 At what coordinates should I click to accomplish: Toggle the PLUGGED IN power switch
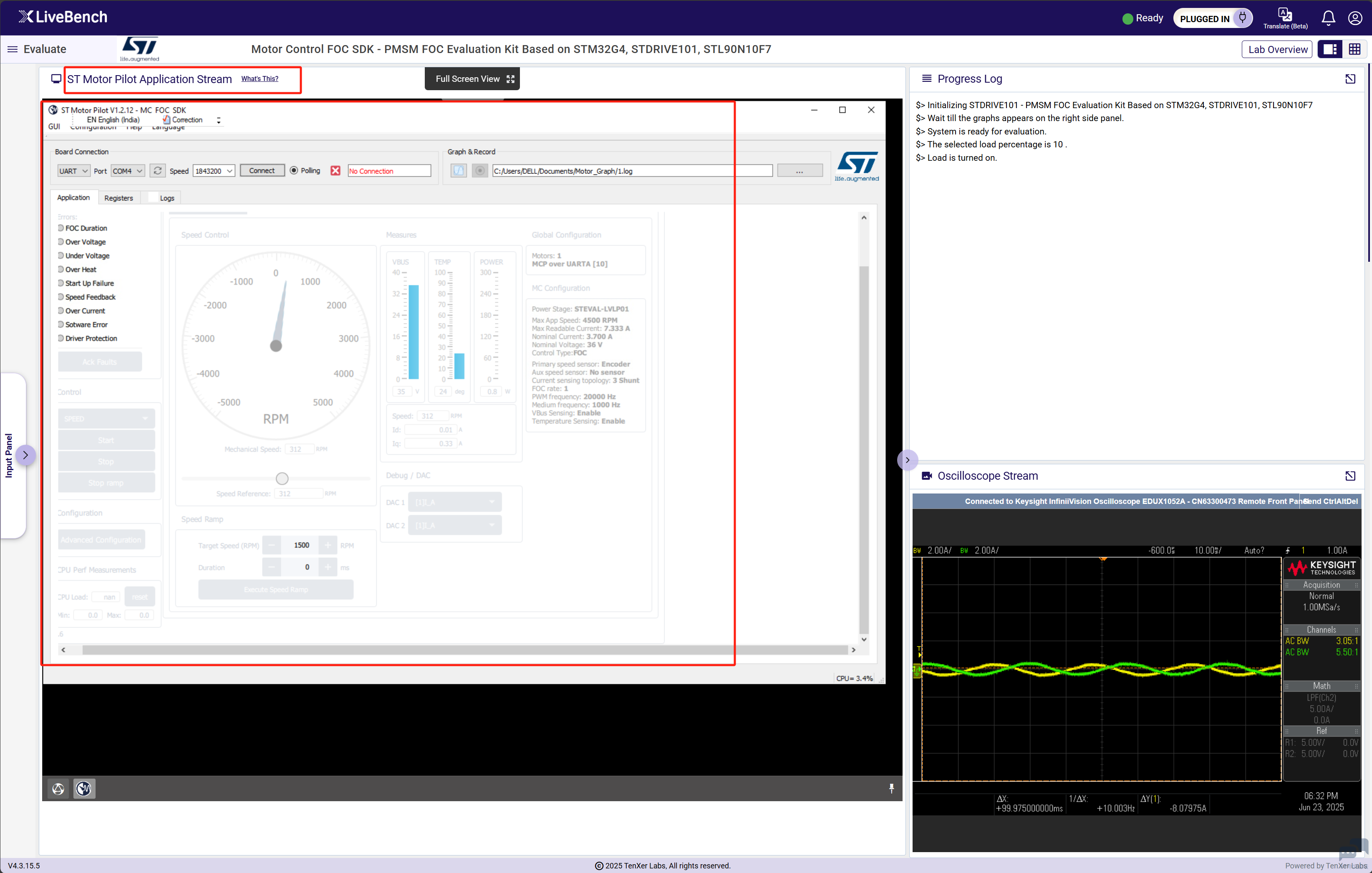tap(1213, 18)
